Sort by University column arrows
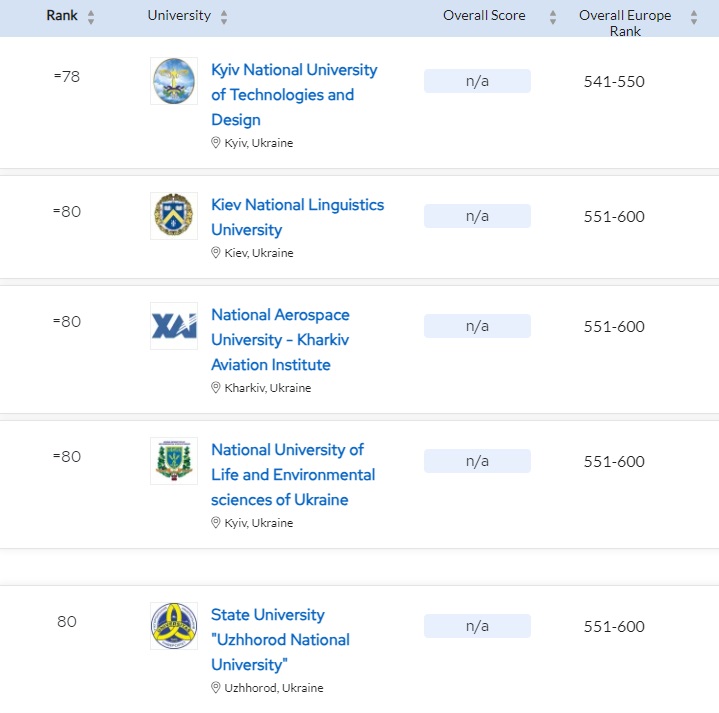The image size is (719, 713). pyautogui.click(x=224, y=17)
